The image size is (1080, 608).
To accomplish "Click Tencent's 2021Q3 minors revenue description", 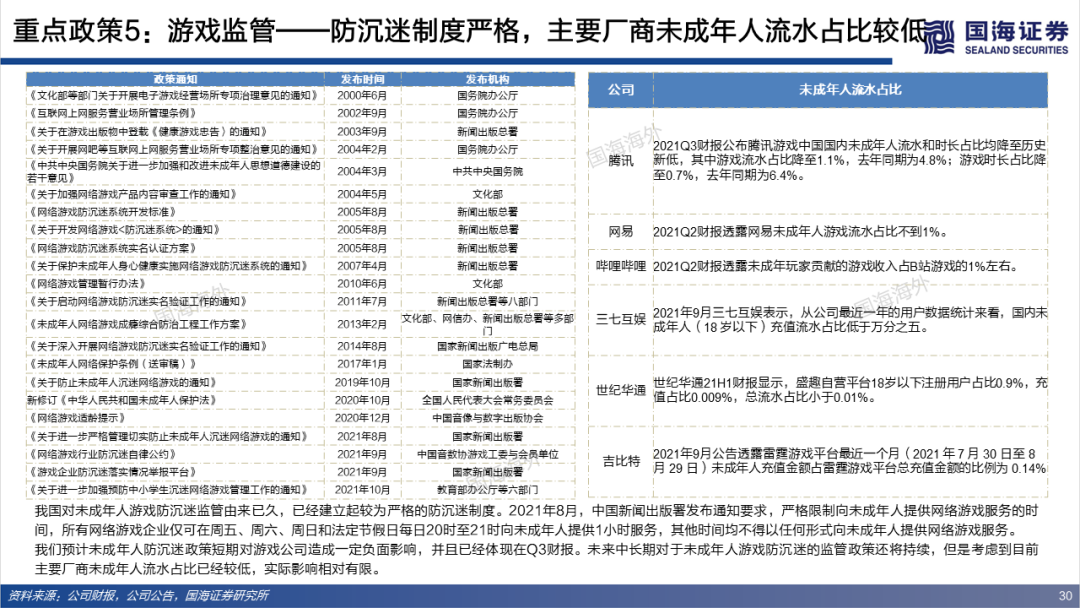I will tap(850, 160).
